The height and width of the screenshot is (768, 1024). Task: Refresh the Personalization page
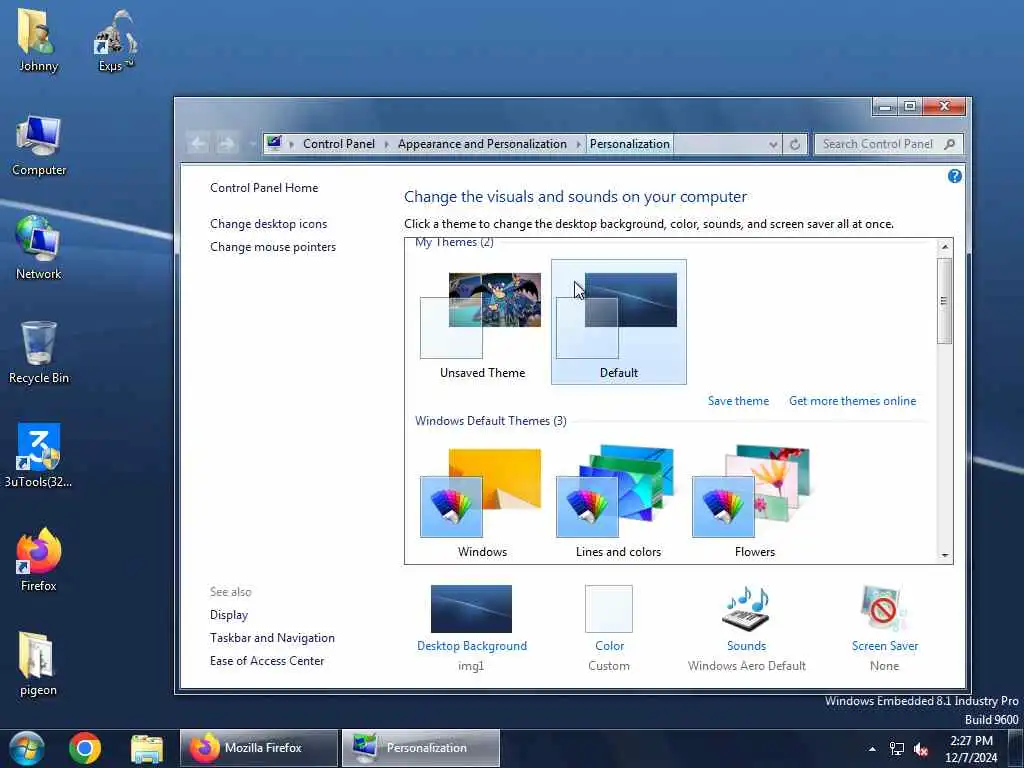click(x=795, y=144)
